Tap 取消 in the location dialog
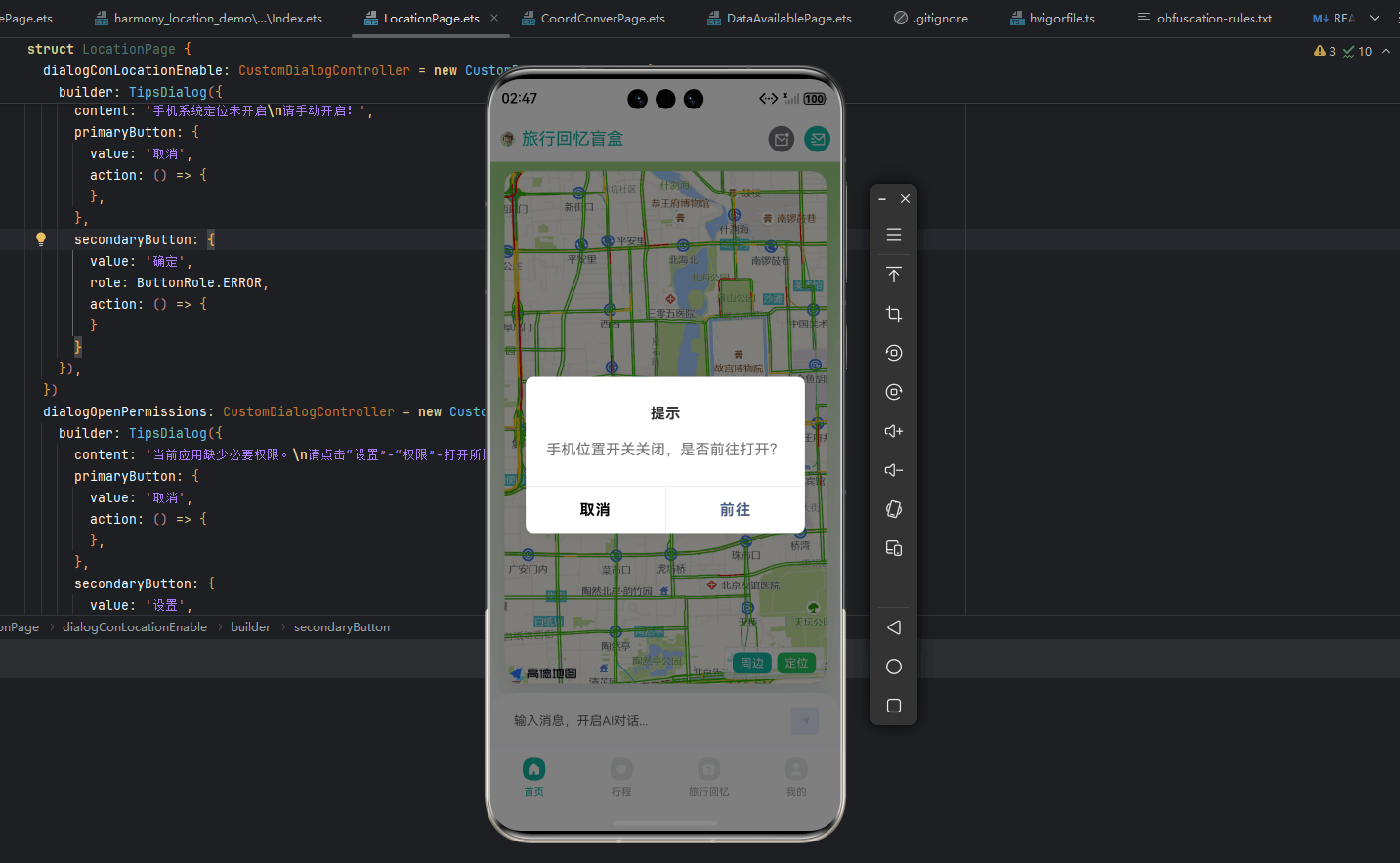 (x=595, y=509)
